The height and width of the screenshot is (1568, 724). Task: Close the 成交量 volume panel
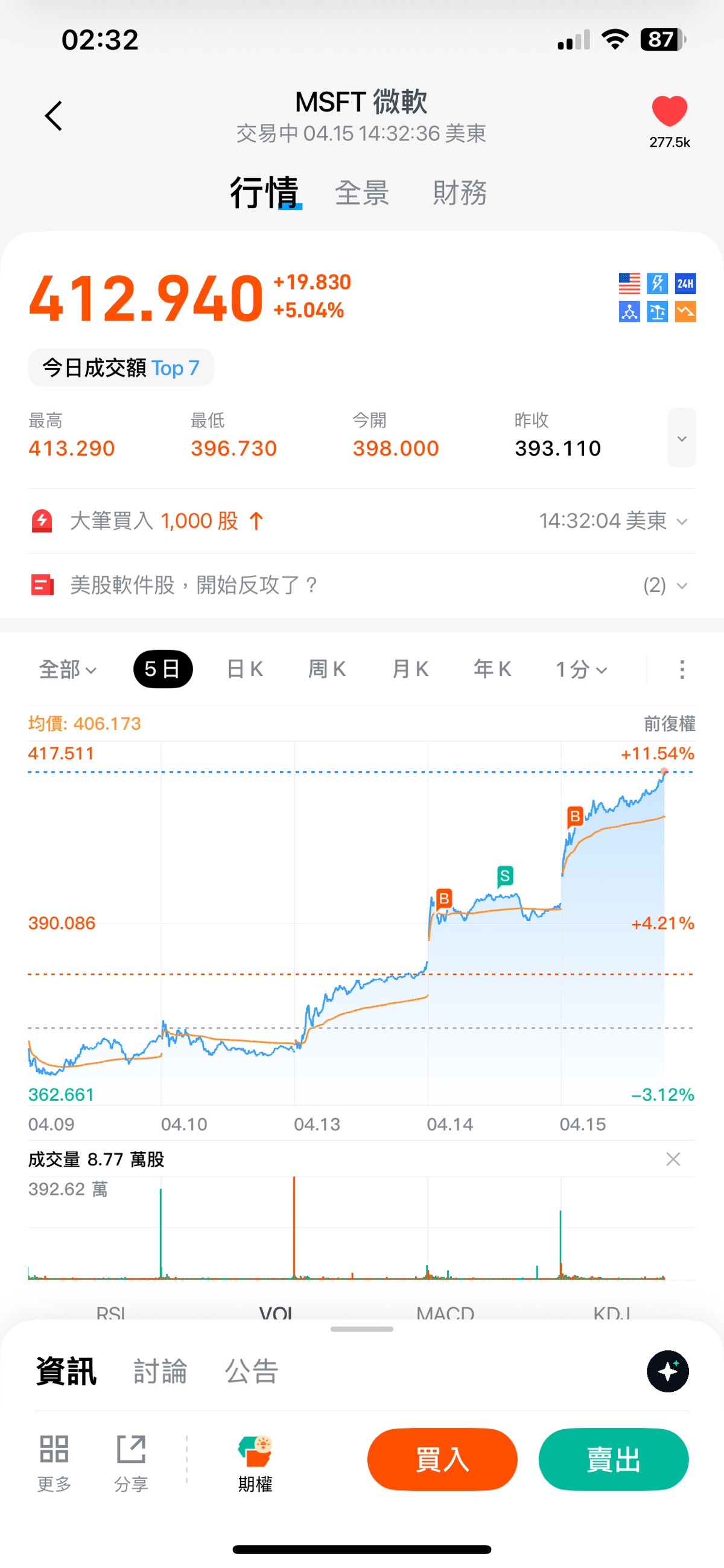pos(673,1159)
